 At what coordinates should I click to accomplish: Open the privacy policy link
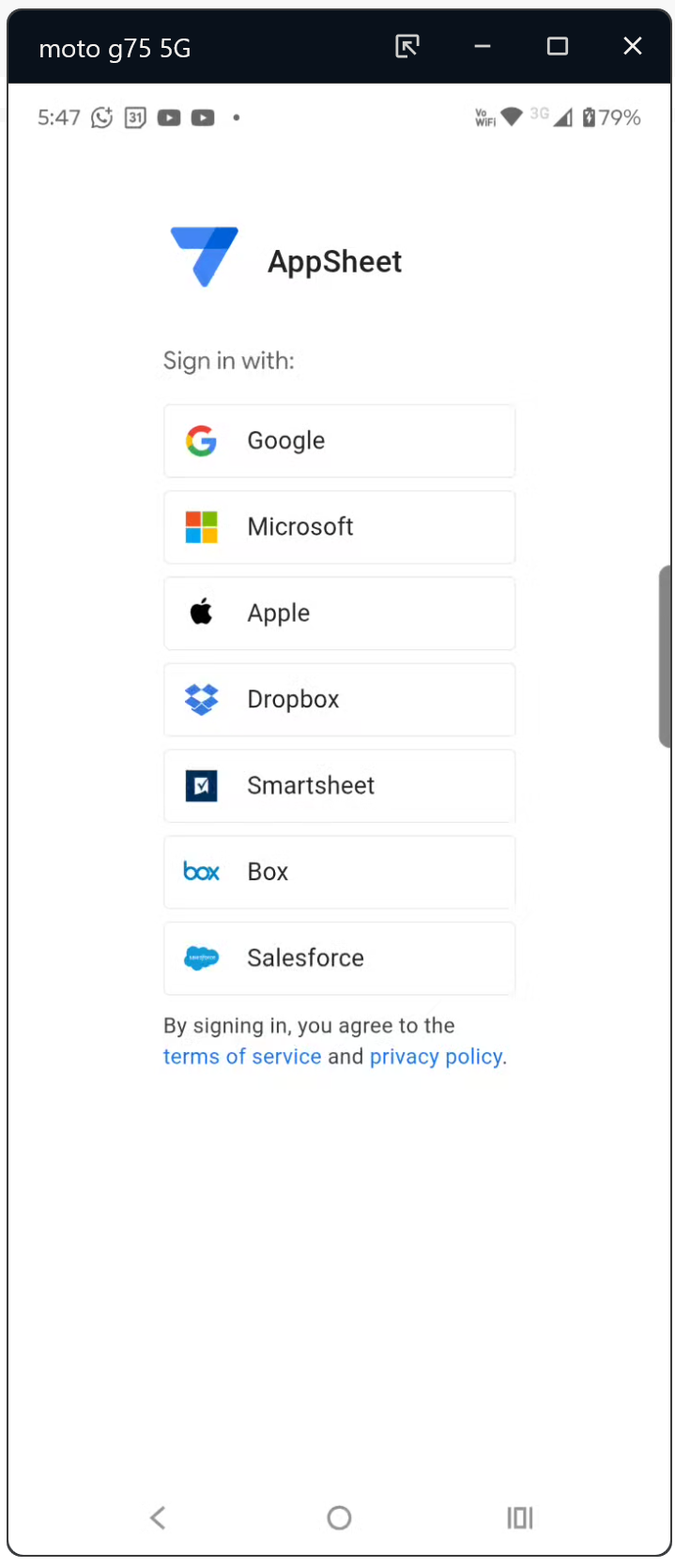pyautogui.click(x=436, y=1057)
